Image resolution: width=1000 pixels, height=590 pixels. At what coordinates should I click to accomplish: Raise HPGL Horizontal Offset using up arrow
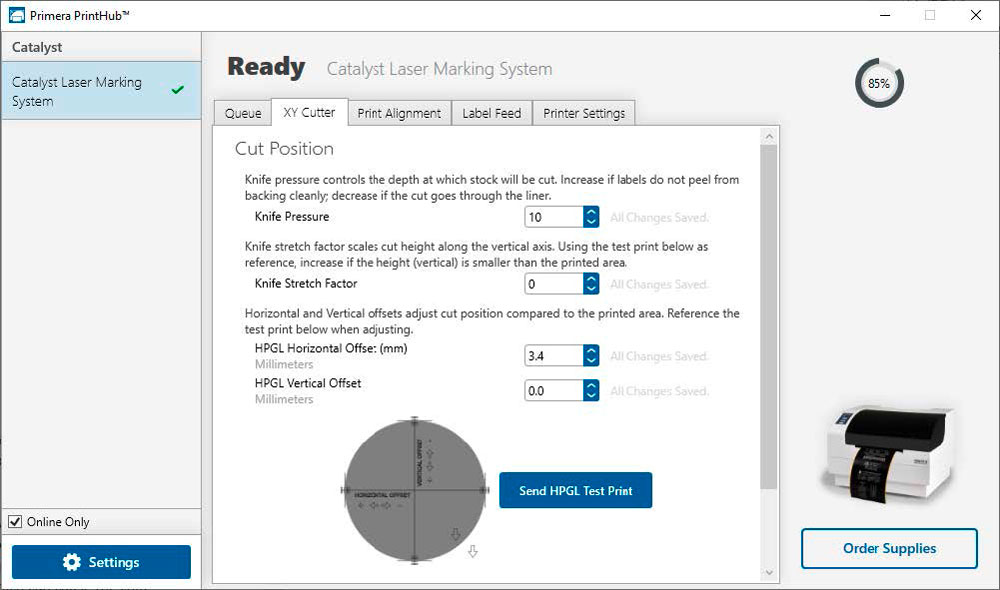[591, 350]
